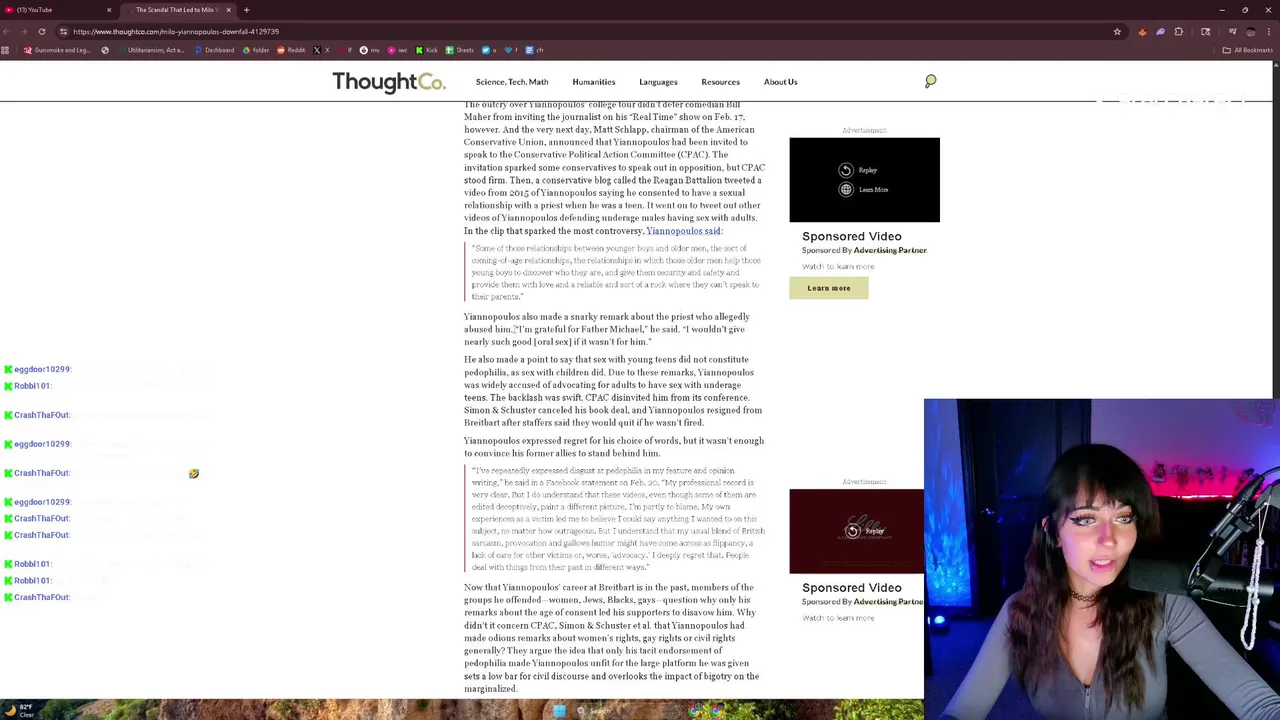Bookmark this page with the star icon
This screenshot has width=1280, height=720.
point(1117,32)
